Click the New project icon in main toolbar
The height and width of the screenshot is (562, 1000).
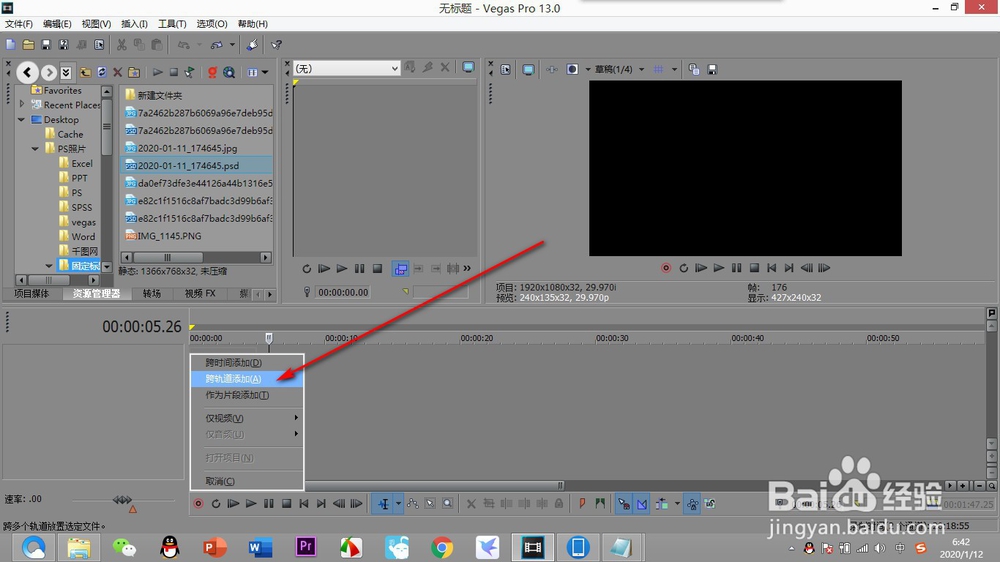(11, 45)
